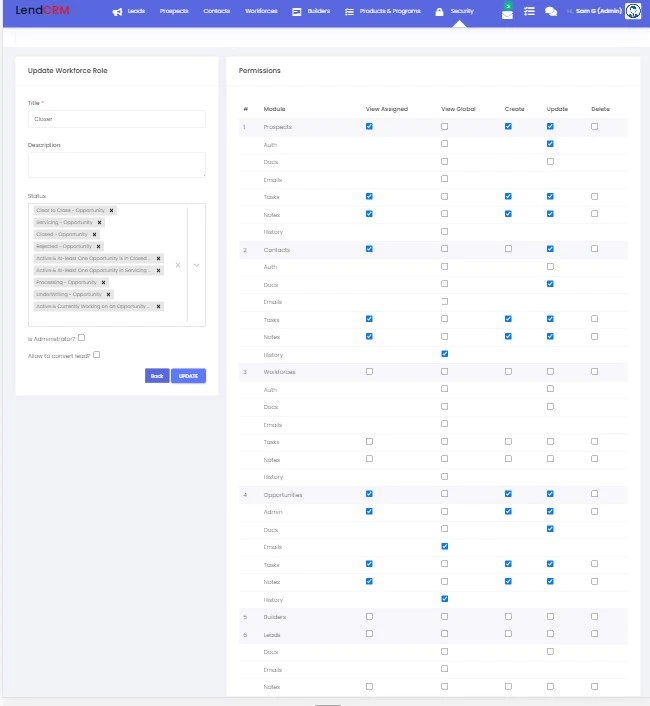
Task: Click the Security lock icon
Action: (439, 12)
